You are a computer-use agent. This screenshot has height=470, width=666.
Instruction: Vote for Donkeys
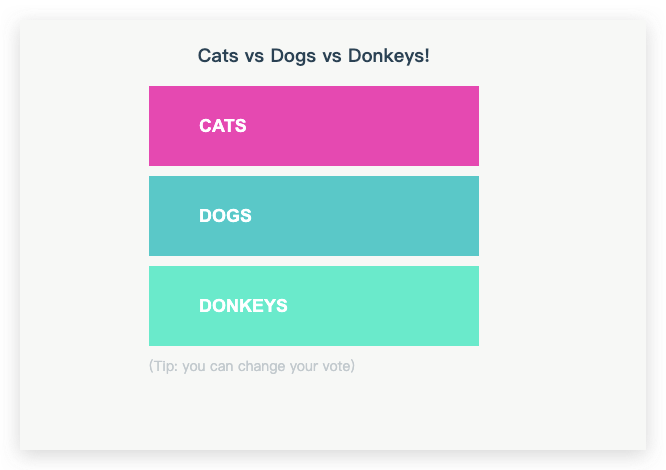313,306
